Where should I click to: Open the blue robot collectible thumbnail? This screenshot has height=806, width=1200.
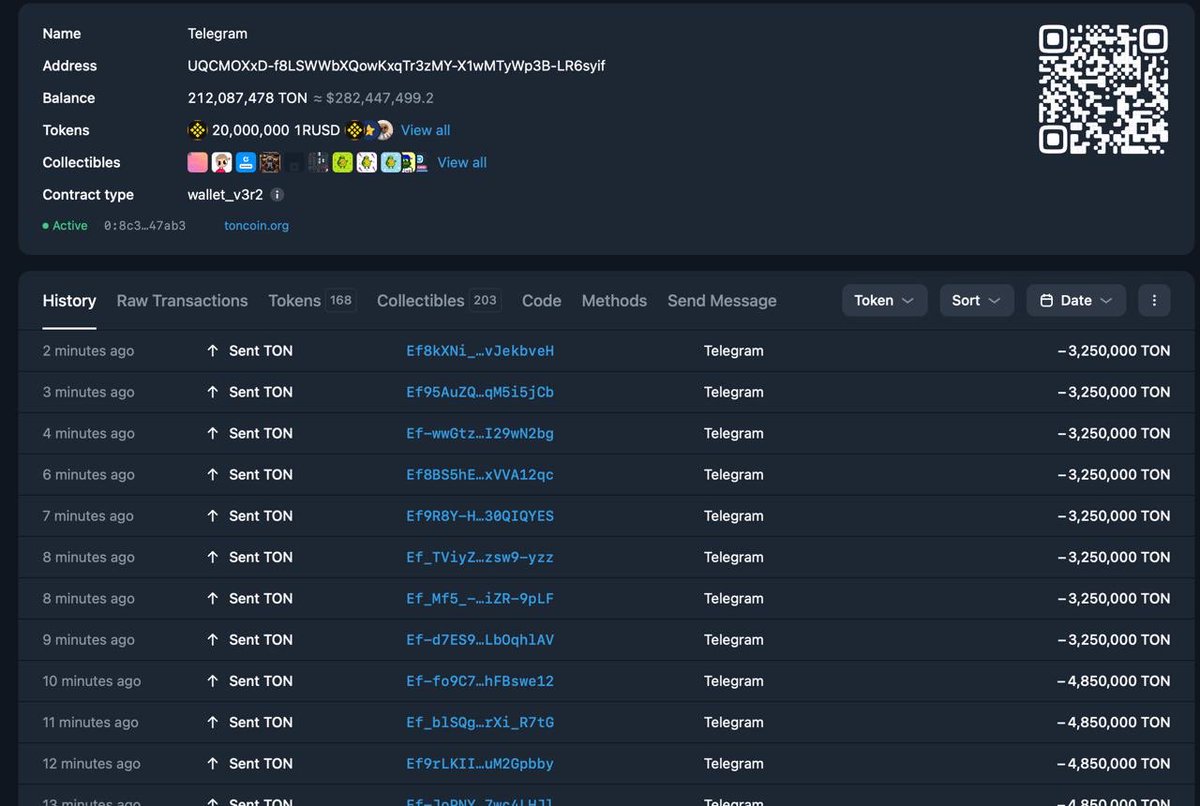pos(246,162)
